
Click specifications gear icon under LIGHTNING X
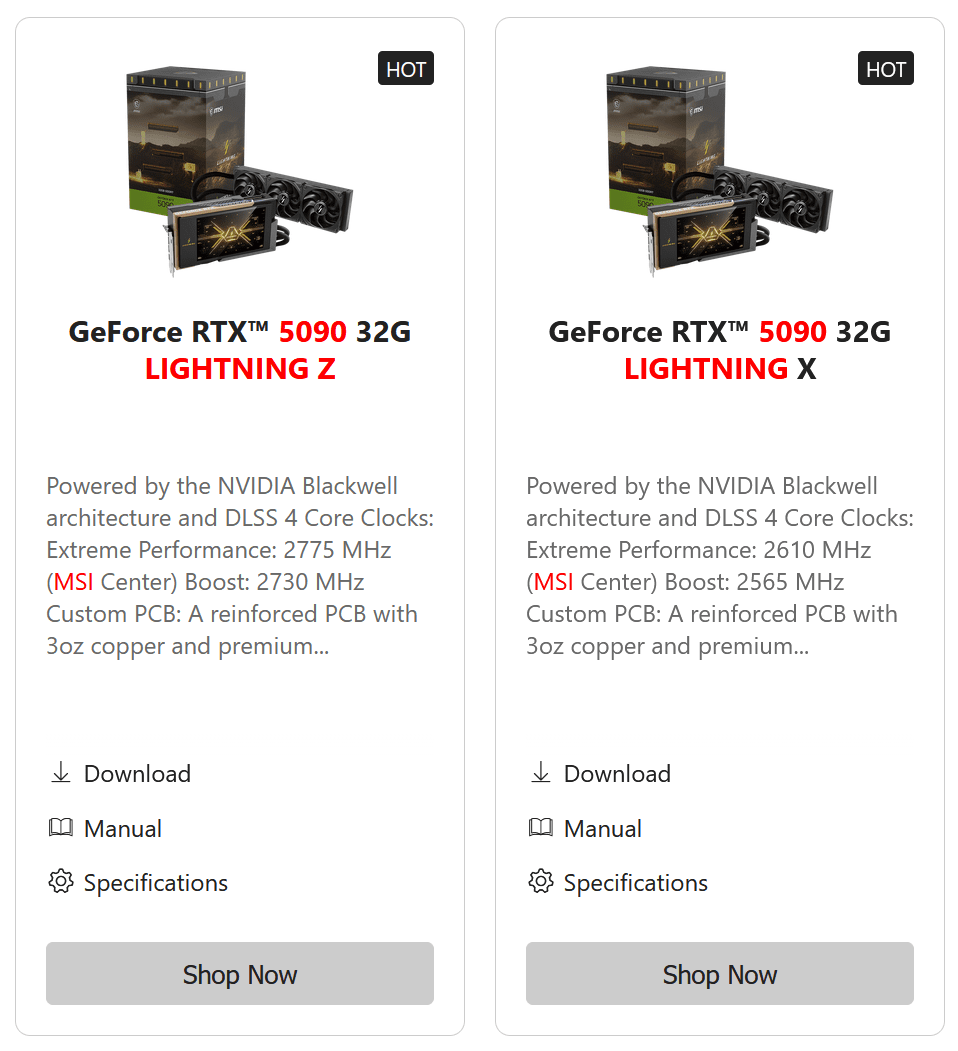click(541, 882)
